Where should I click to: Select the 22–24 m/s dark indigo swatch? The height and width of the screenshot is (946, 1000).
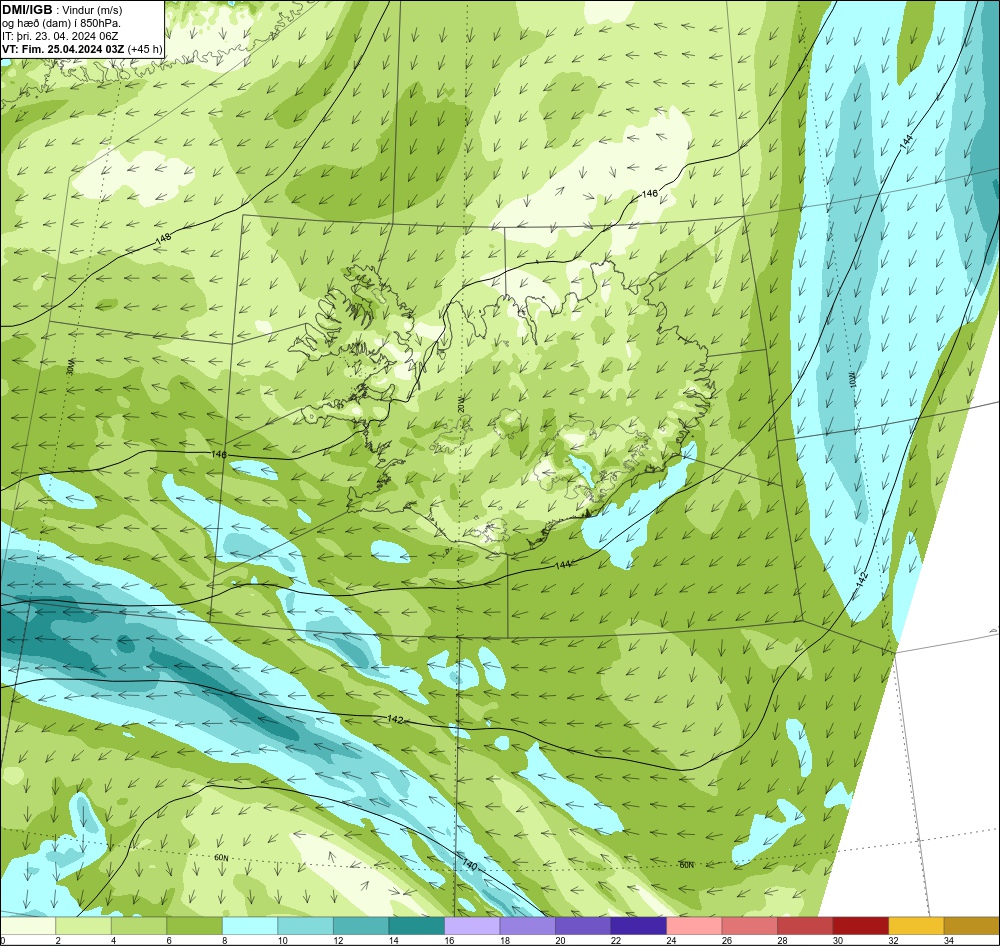[638, 925]
